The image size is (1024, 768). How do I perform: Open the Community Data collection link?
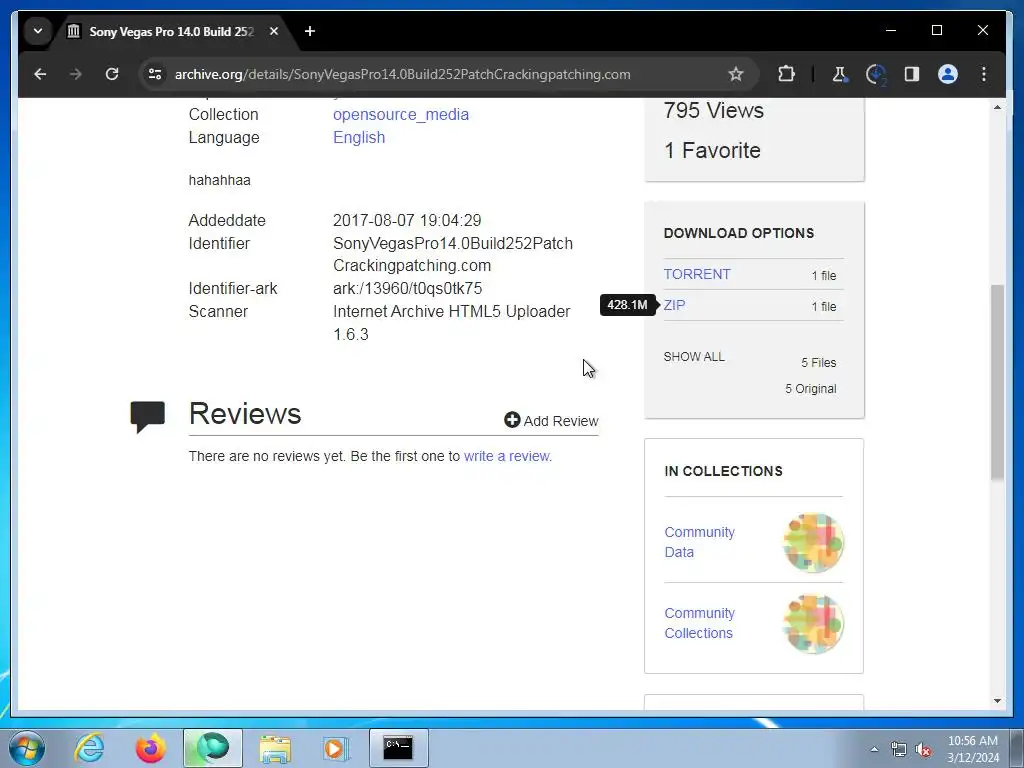coord(699,542)
